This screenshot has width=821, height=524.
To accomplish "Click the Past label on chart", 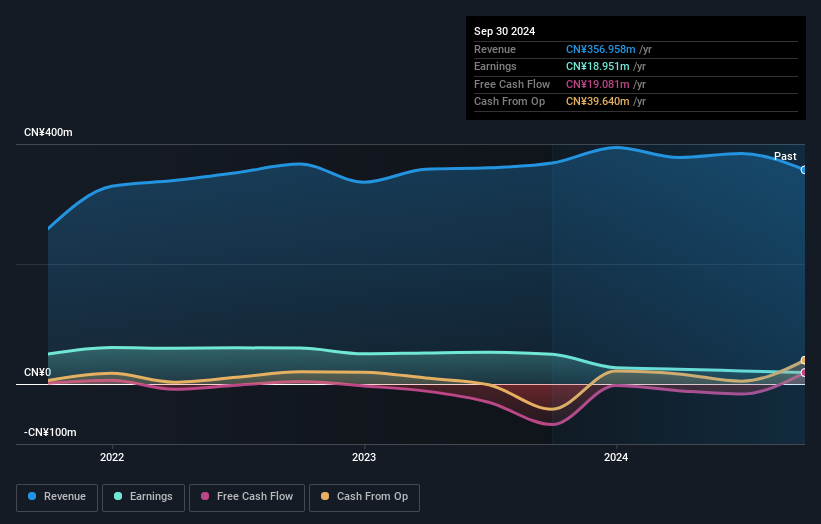I will 785,157.
